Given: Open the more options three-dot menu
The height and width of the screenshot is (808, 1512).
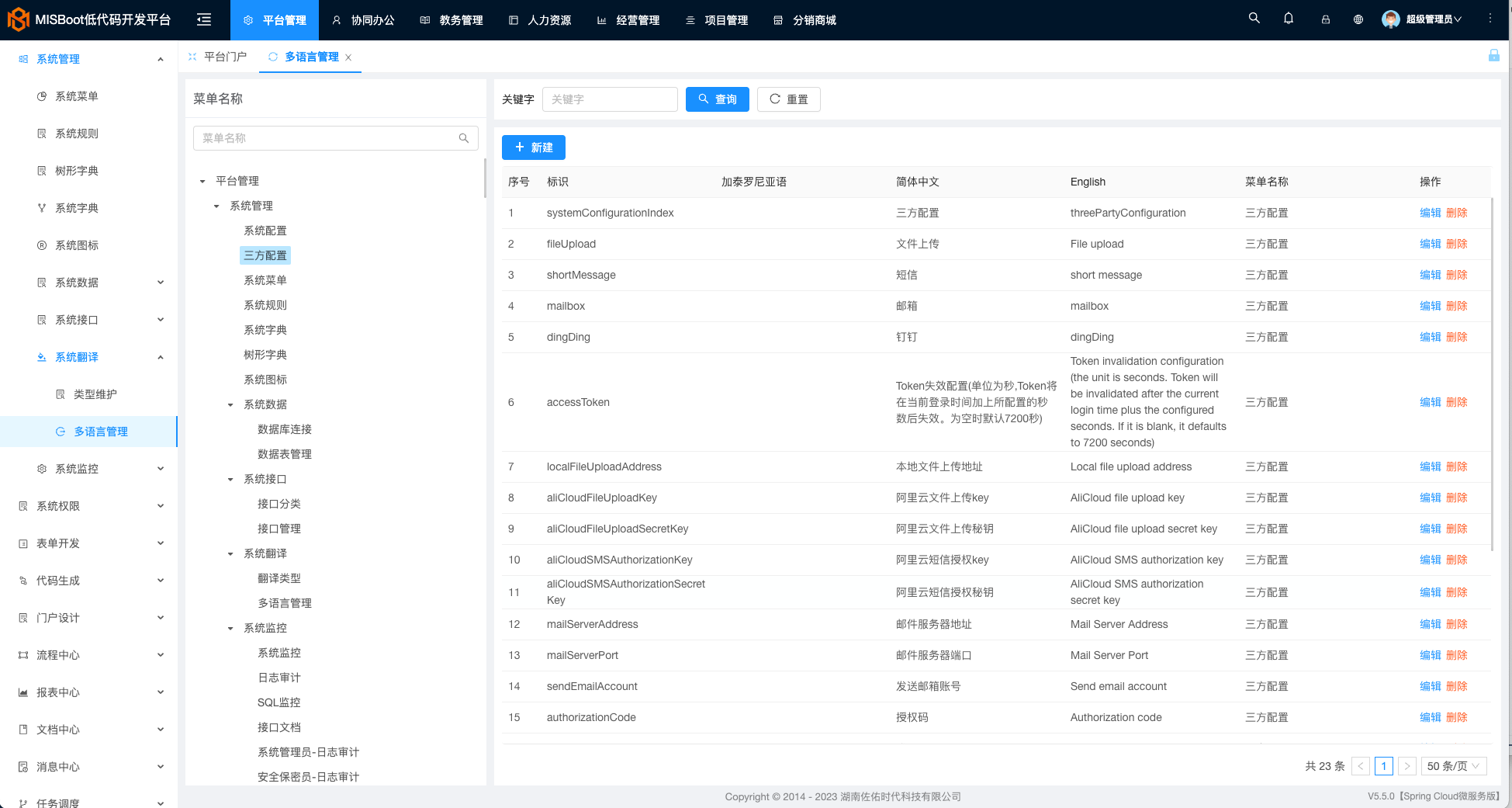Looking at the screenshot, I should pyautogui.click(x=1490, y=17).
